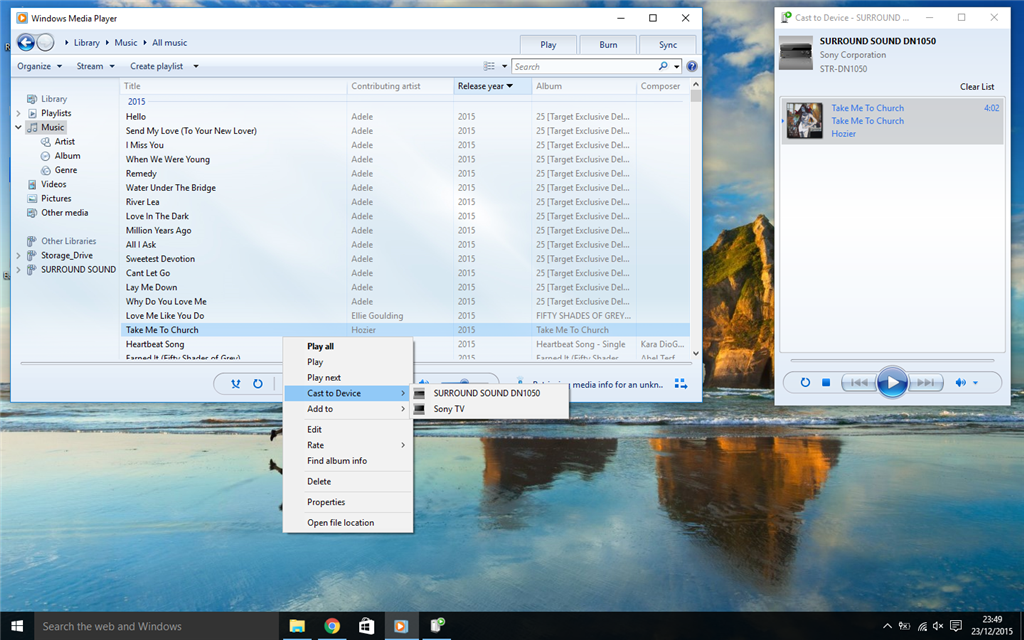
Task: Click the Album icon under Music
Action: coord(46,156)
